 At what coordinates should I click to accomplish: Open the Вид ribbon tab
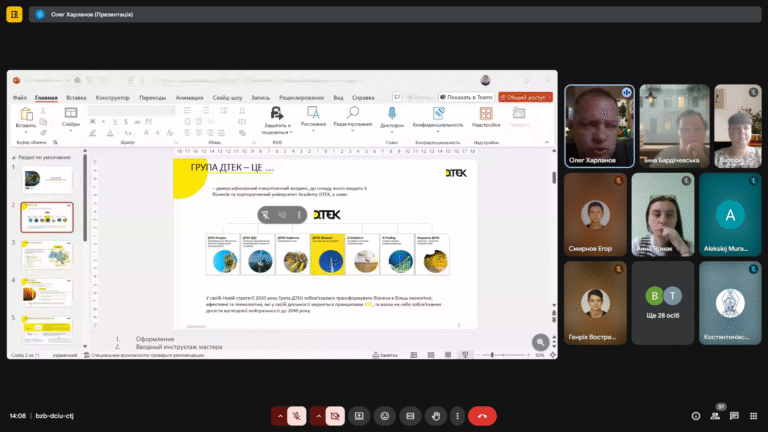(338, 97)
